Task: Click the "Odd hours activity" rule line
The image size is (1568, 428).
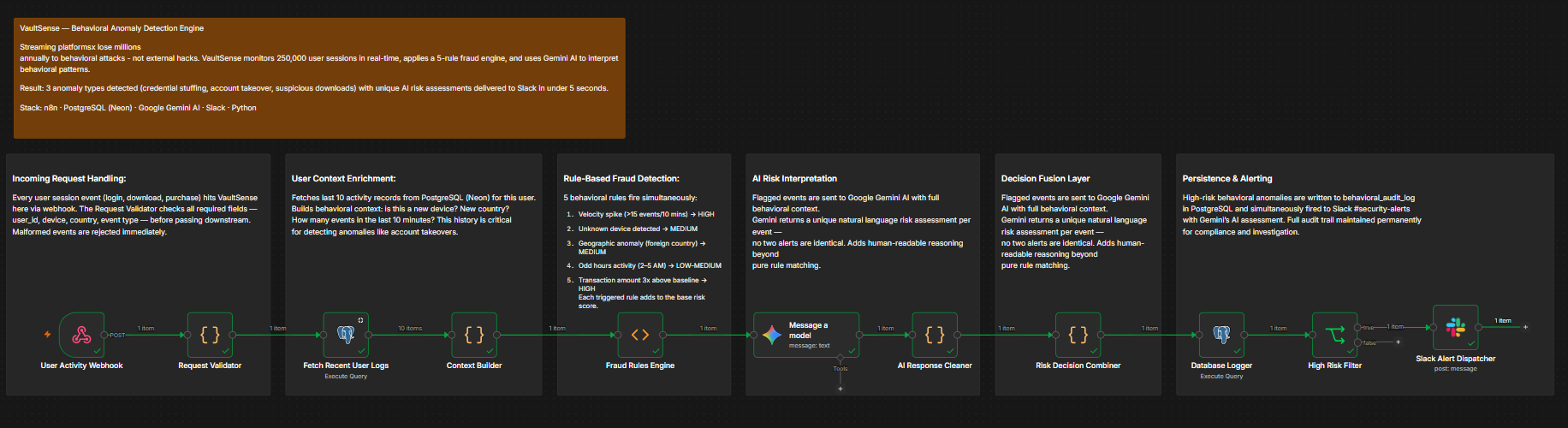Action: [x=650, y=265]
